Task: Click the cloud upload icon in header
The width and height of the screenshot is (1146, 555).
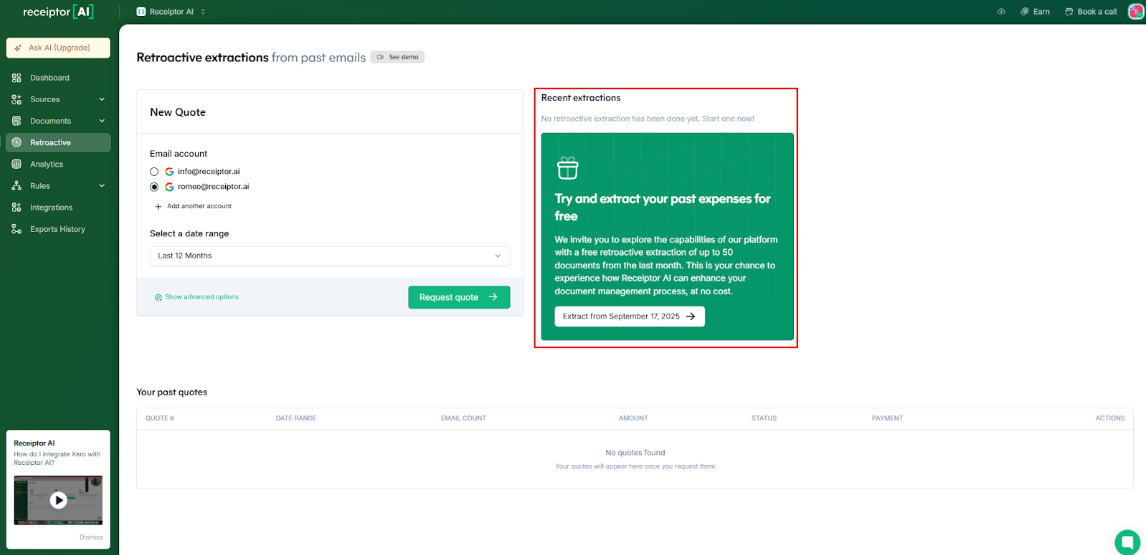Action: tap(1001, 12)
